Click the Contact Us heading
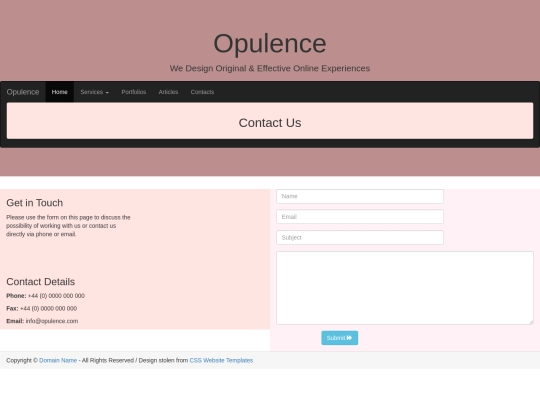The image size is (540, 405). pos(270,123)
